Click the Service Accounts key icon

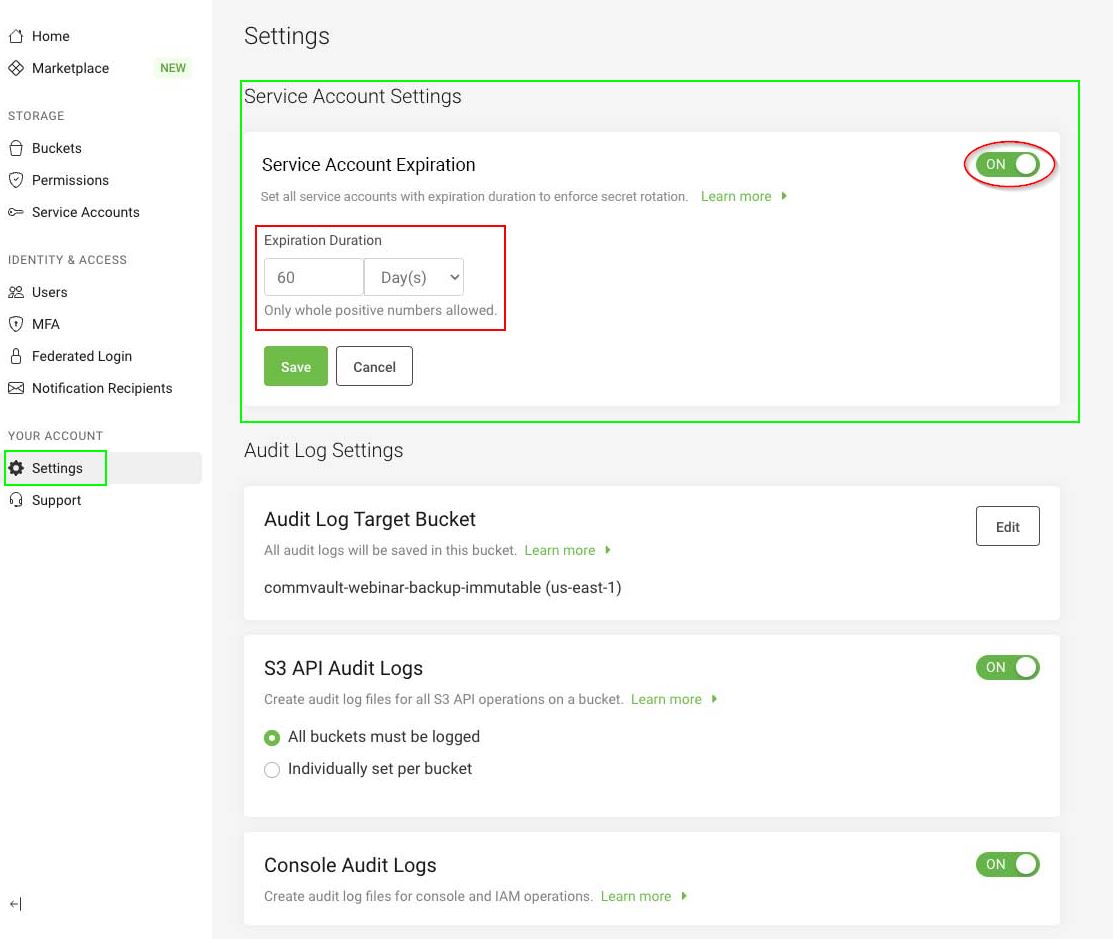coord(16,212)
